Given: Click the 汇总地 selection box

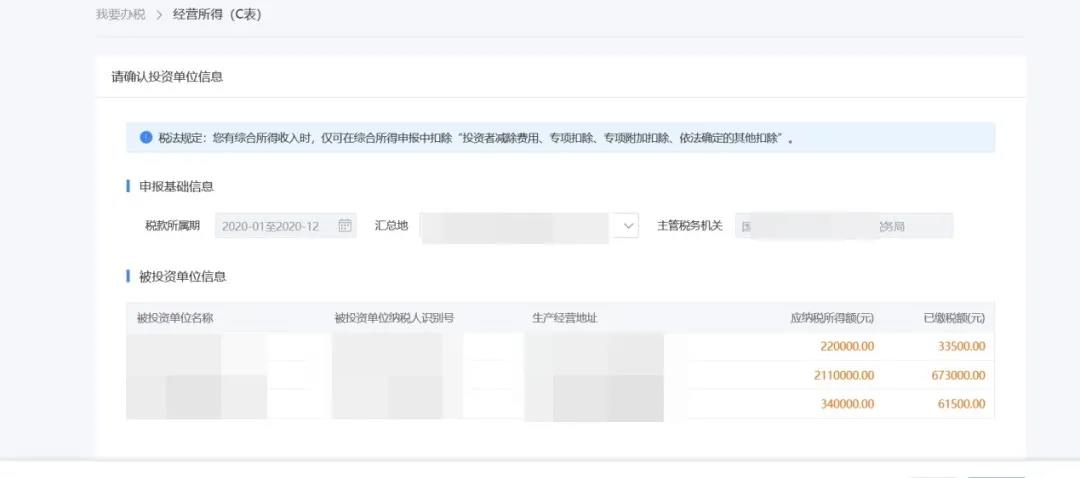Looking at the screenshot, I should [529, 226].
